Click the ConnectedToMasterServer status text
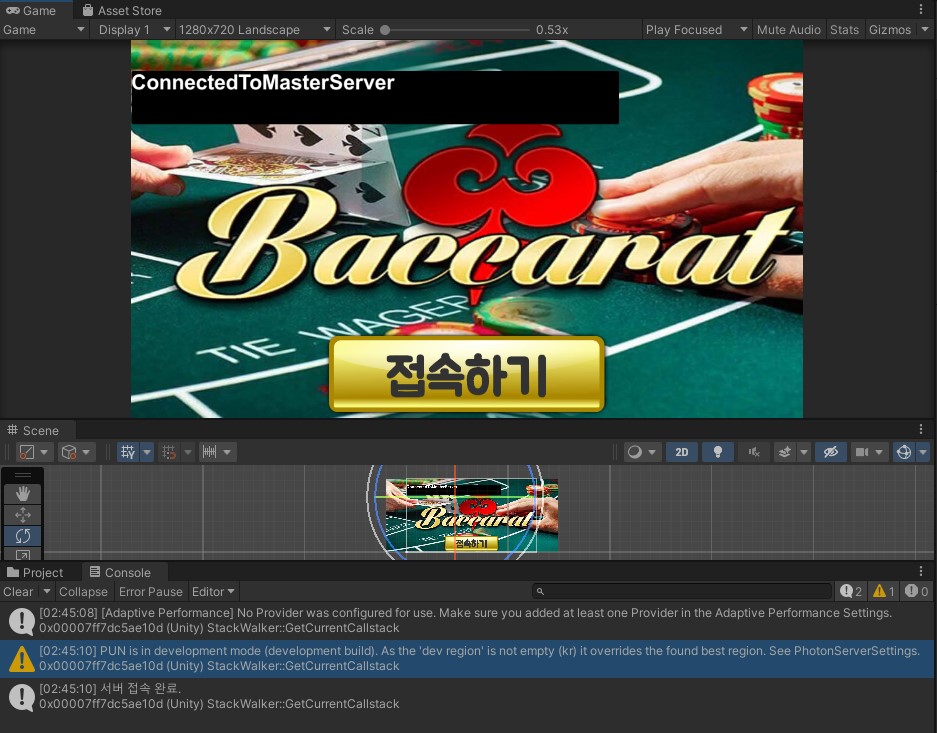This screenshot has height=733, width=937. pos(263,82)
